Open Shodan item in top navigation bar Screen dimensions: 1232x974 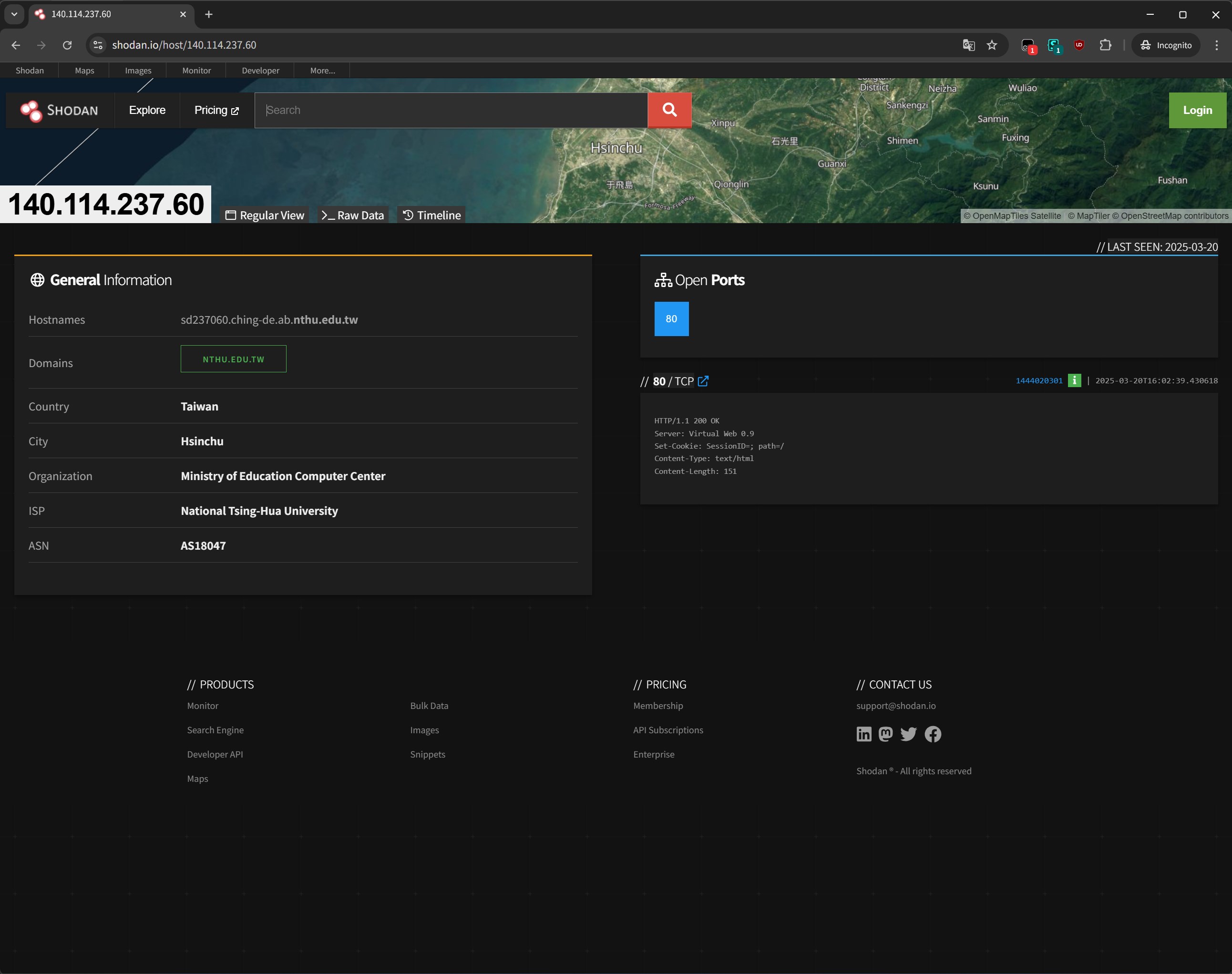click(30, 71)
